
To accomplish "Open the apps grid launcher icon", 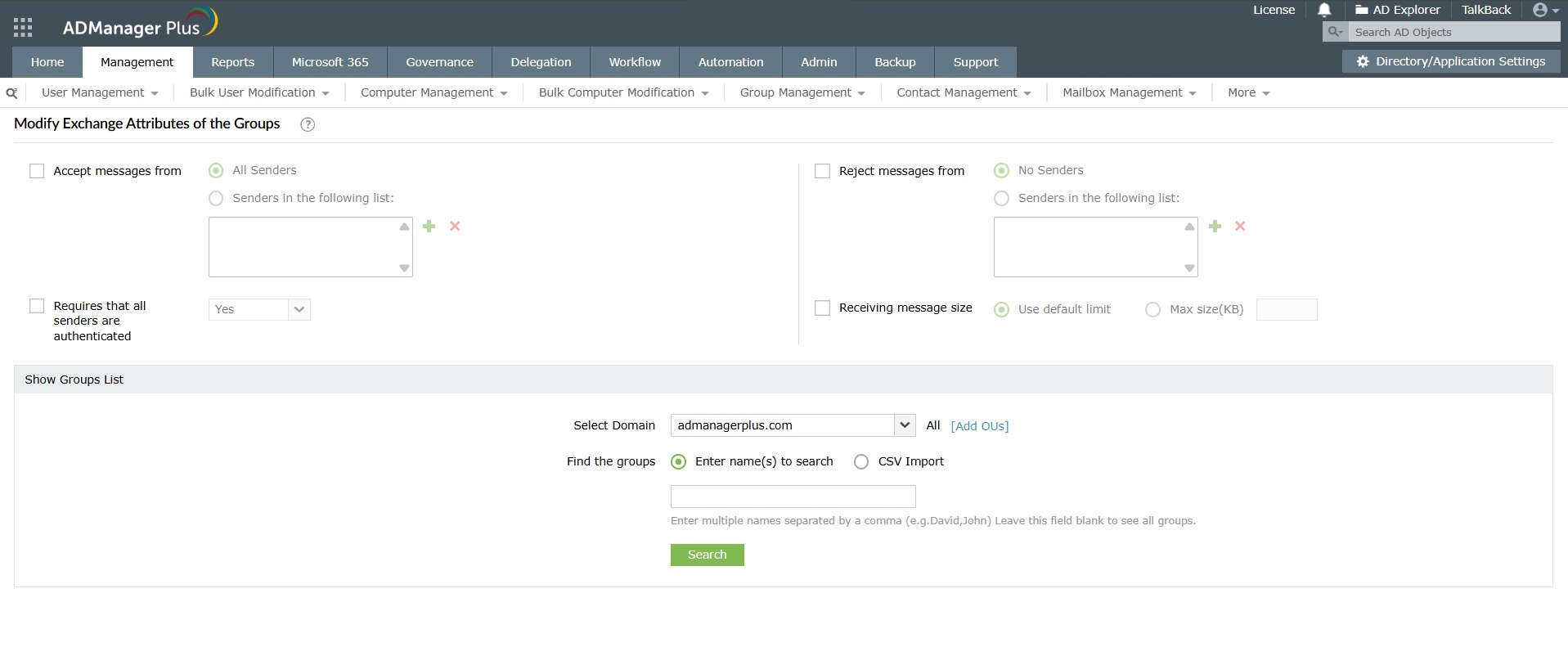I will tap(23, 27).
